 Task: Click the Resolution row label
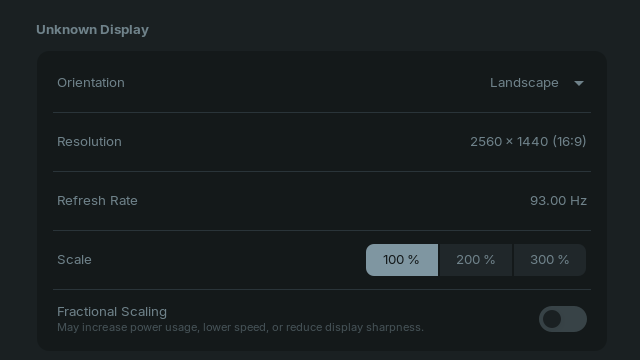[89, 142]
